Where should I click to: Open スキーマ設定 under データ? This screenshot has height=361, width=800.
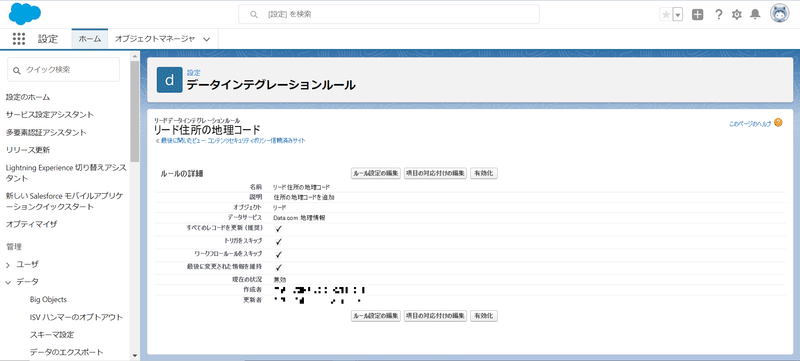[x=52, y=335]
